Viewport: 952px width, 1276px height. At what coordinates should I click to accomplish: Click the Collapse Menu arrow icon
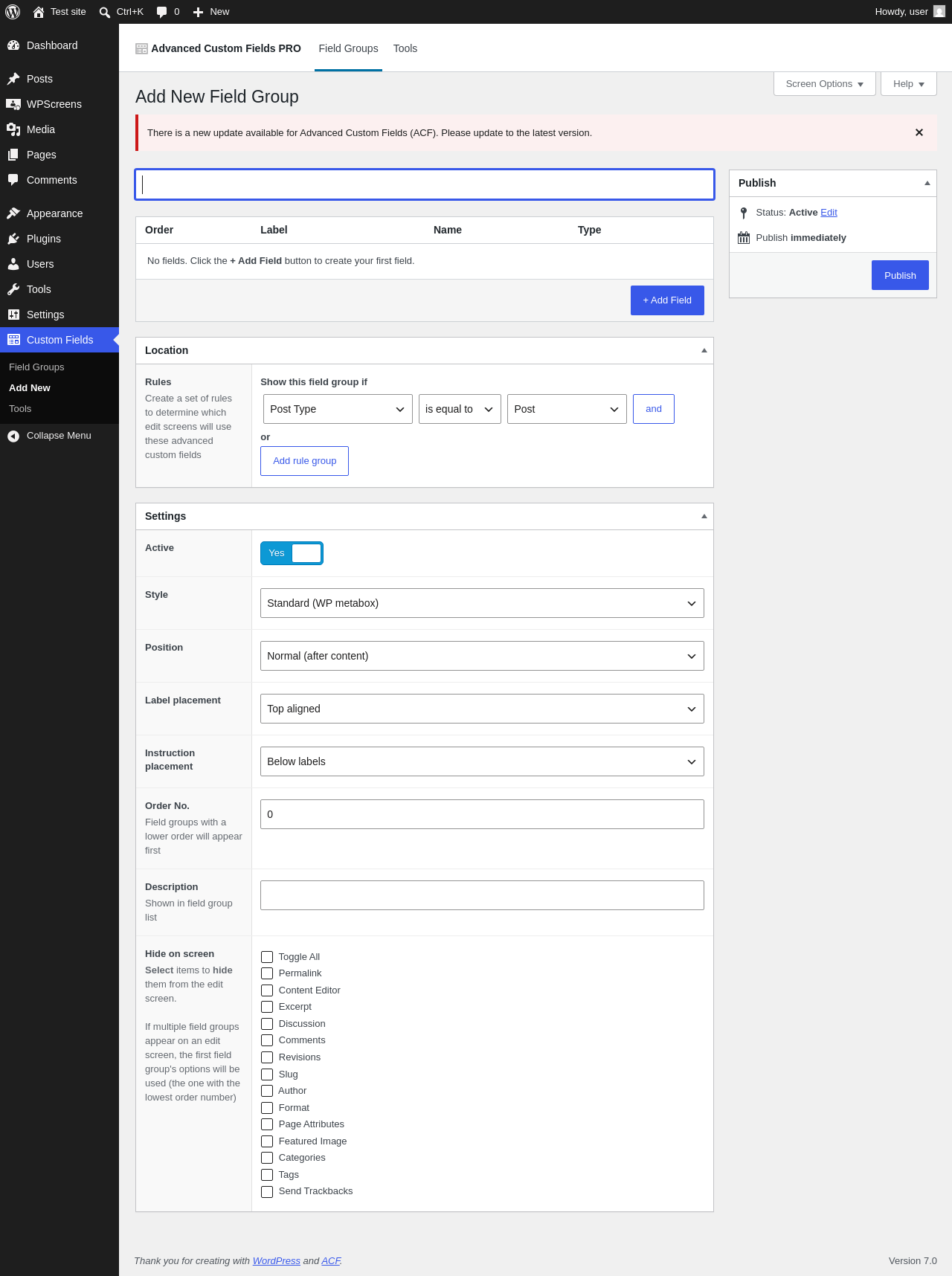[13, 436]
